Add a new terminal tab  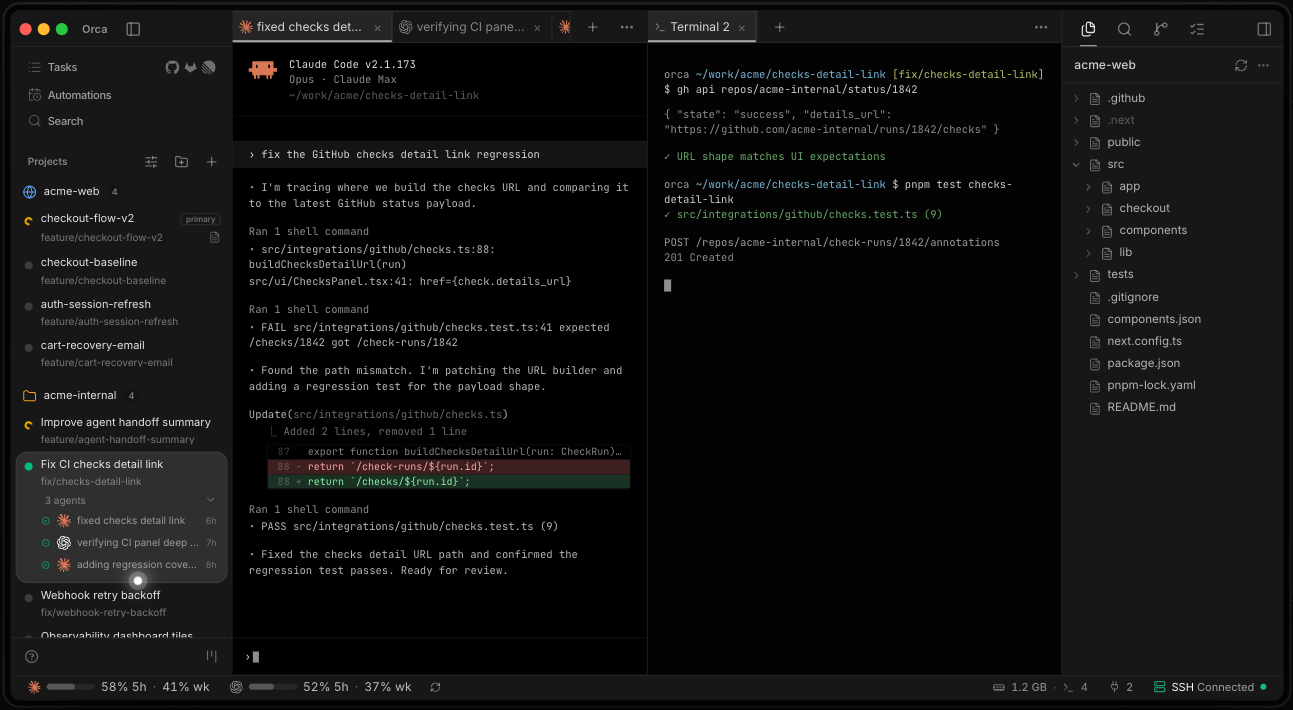pyautogui.click(x=780, y=27)
